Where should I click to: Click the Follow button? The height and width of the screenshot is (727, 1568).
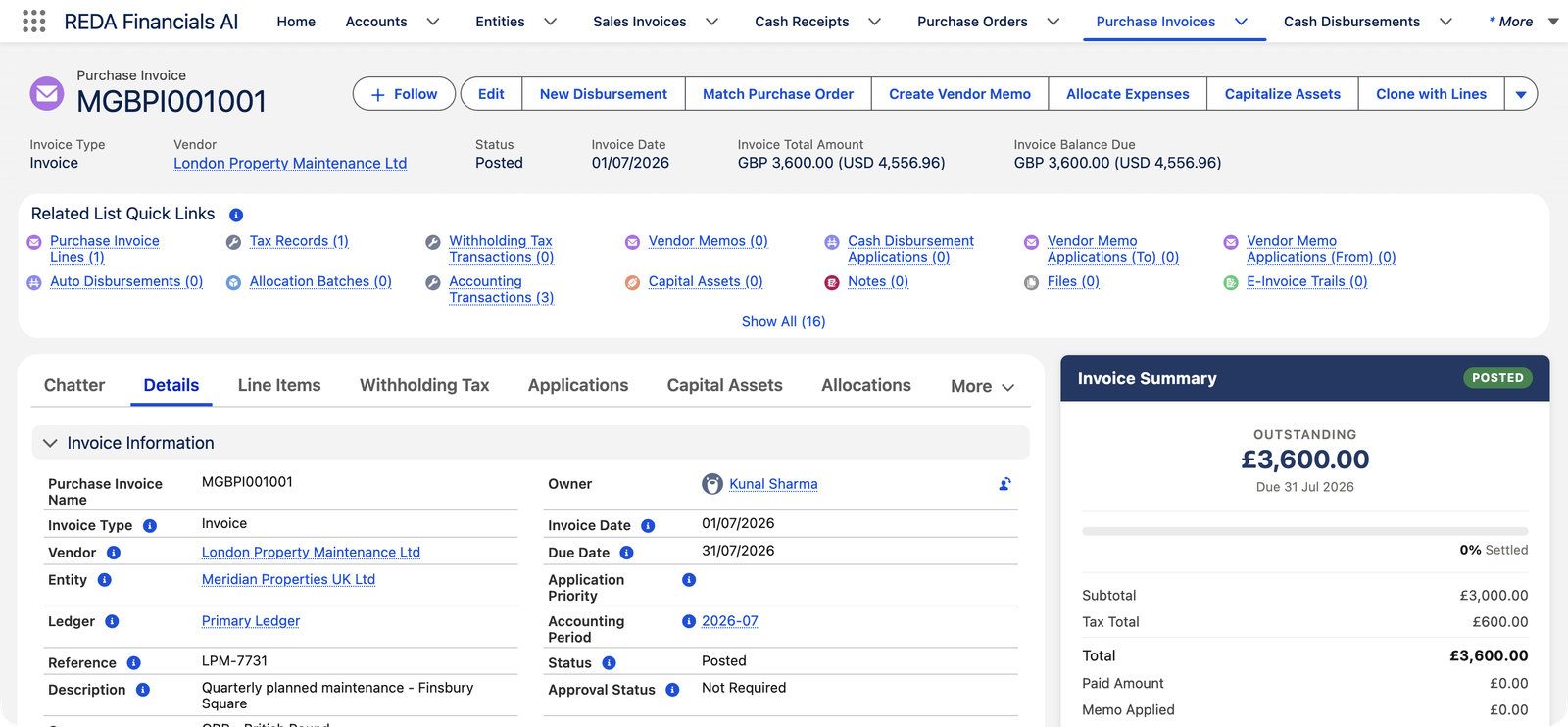click(x=404, y=94)
